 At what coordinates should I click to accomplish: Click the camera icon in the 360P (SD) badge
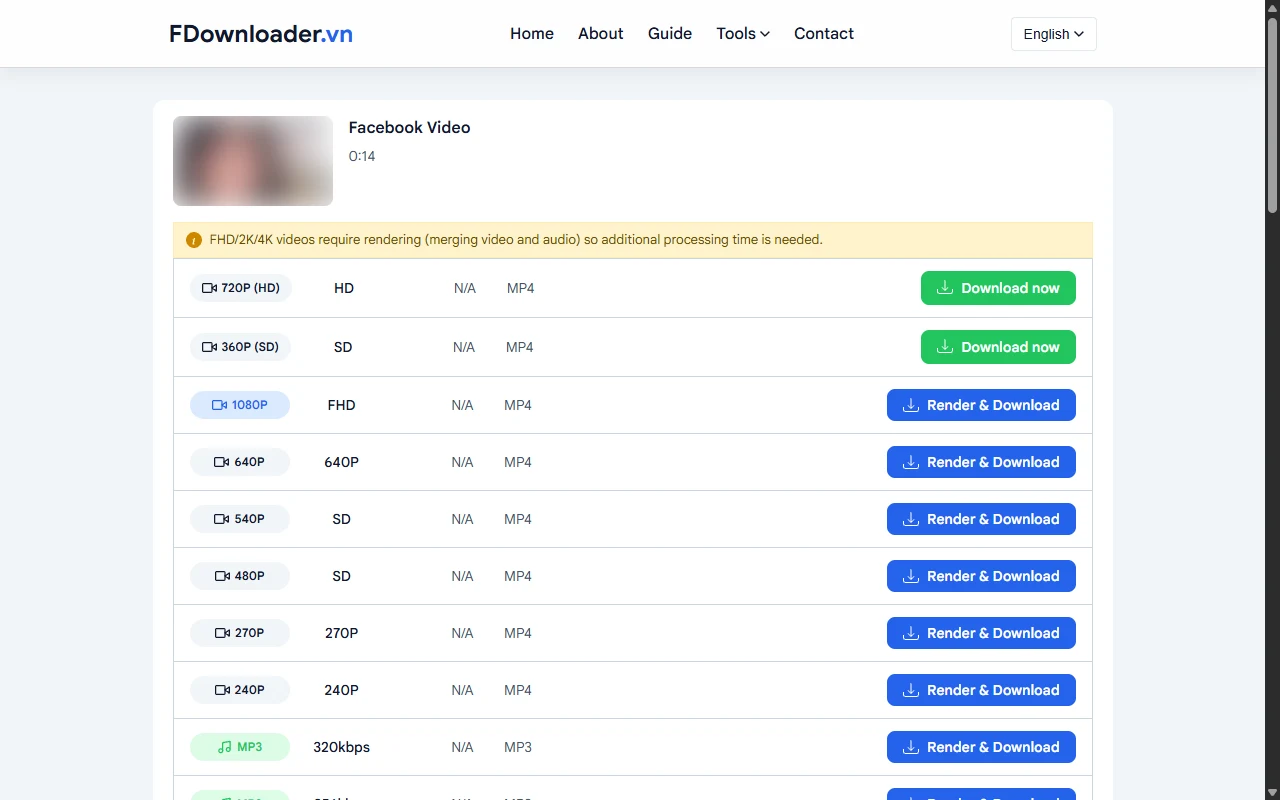[x=209, y=347]
